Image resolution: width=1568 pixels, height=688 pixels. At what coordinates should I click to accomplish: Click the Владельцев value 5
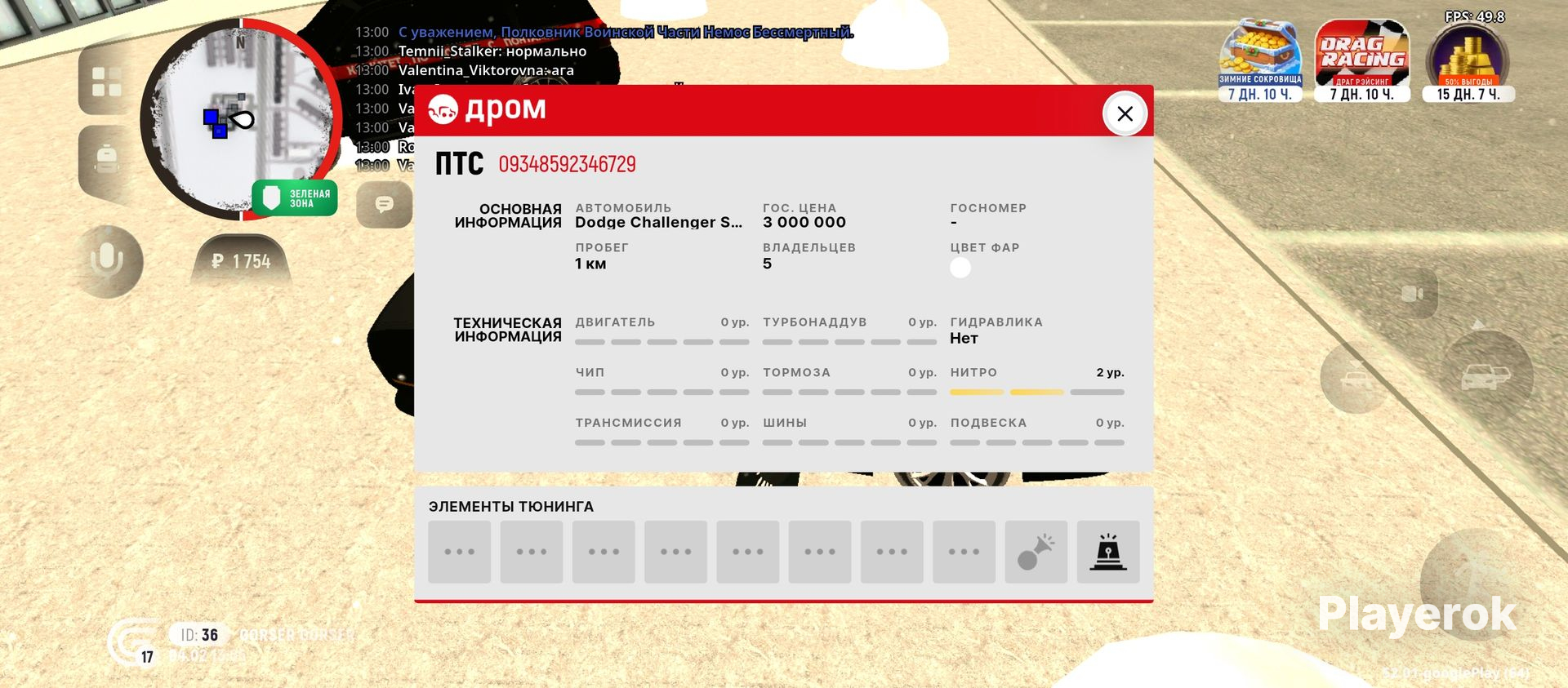tap(767, 264)
